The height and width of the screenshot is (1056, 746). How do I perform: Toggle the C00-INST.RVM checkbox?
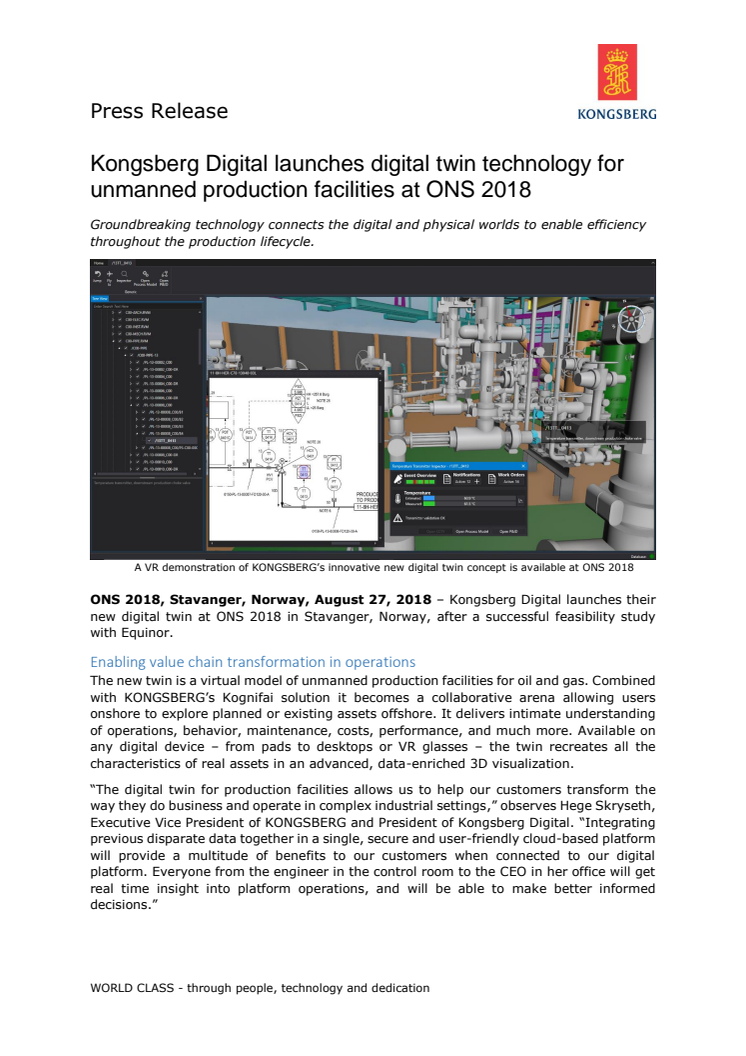[120, 327]
